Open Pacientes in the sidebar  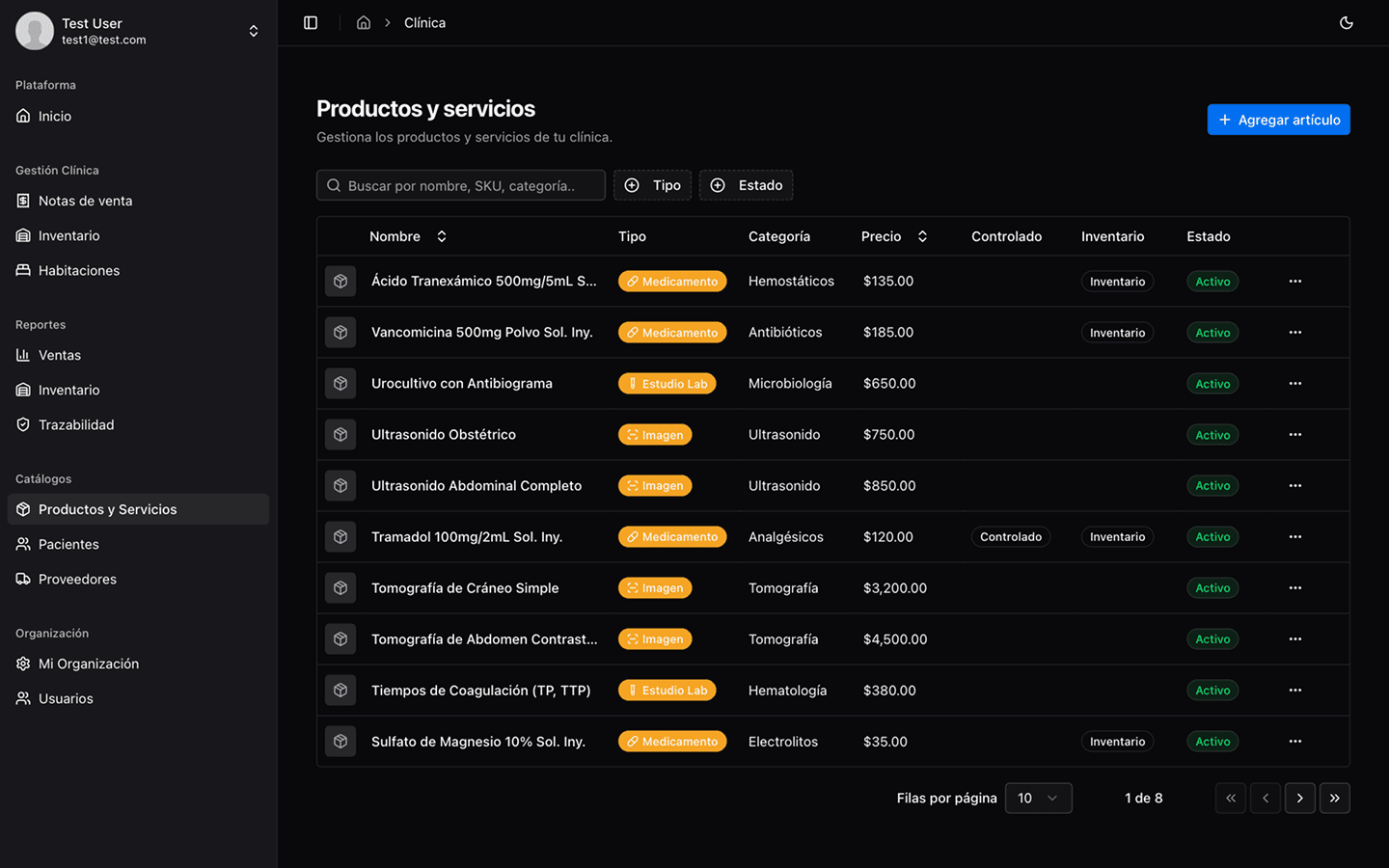68,544
